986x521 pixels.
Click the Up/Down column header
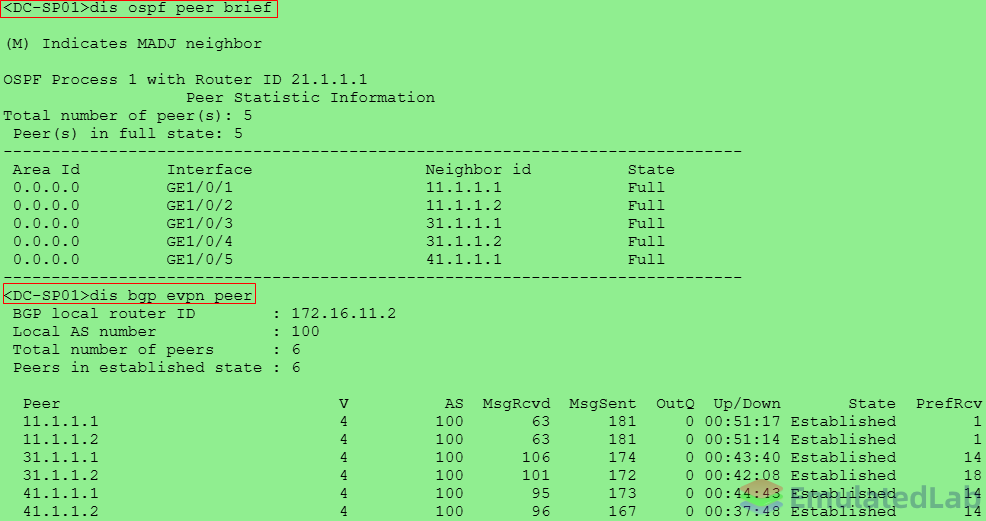point(747,403)
